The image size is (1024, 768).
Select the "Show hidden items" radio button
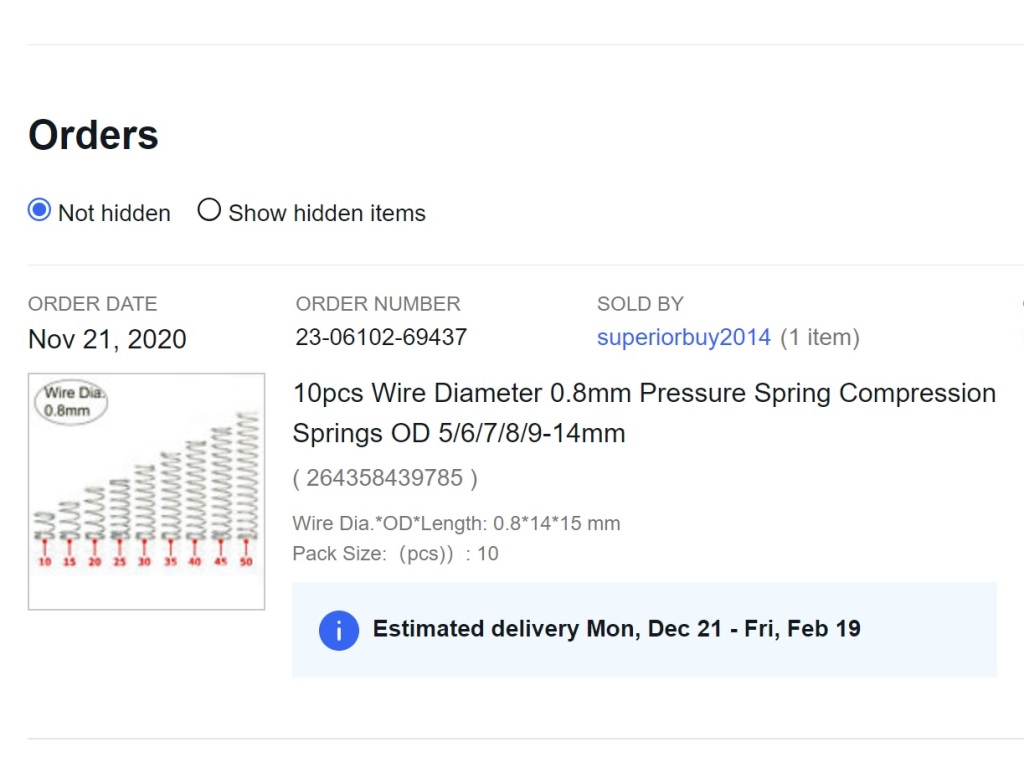coord(208,211)
